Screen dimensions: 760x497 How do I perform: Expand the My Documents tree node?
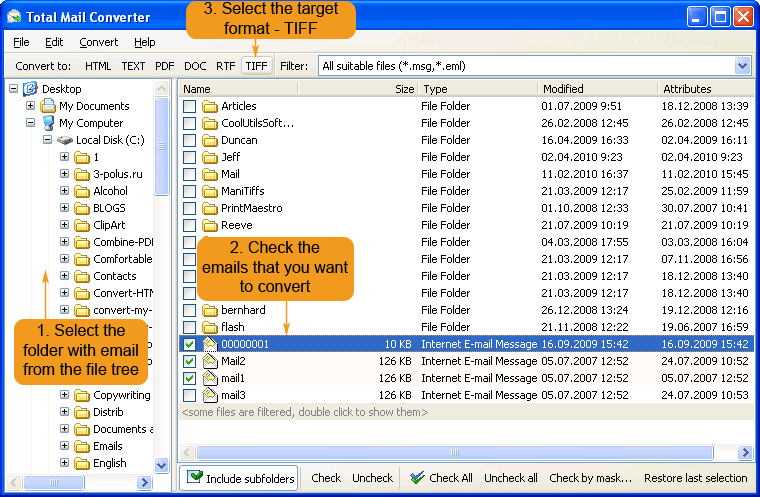(x=30, y=105)
